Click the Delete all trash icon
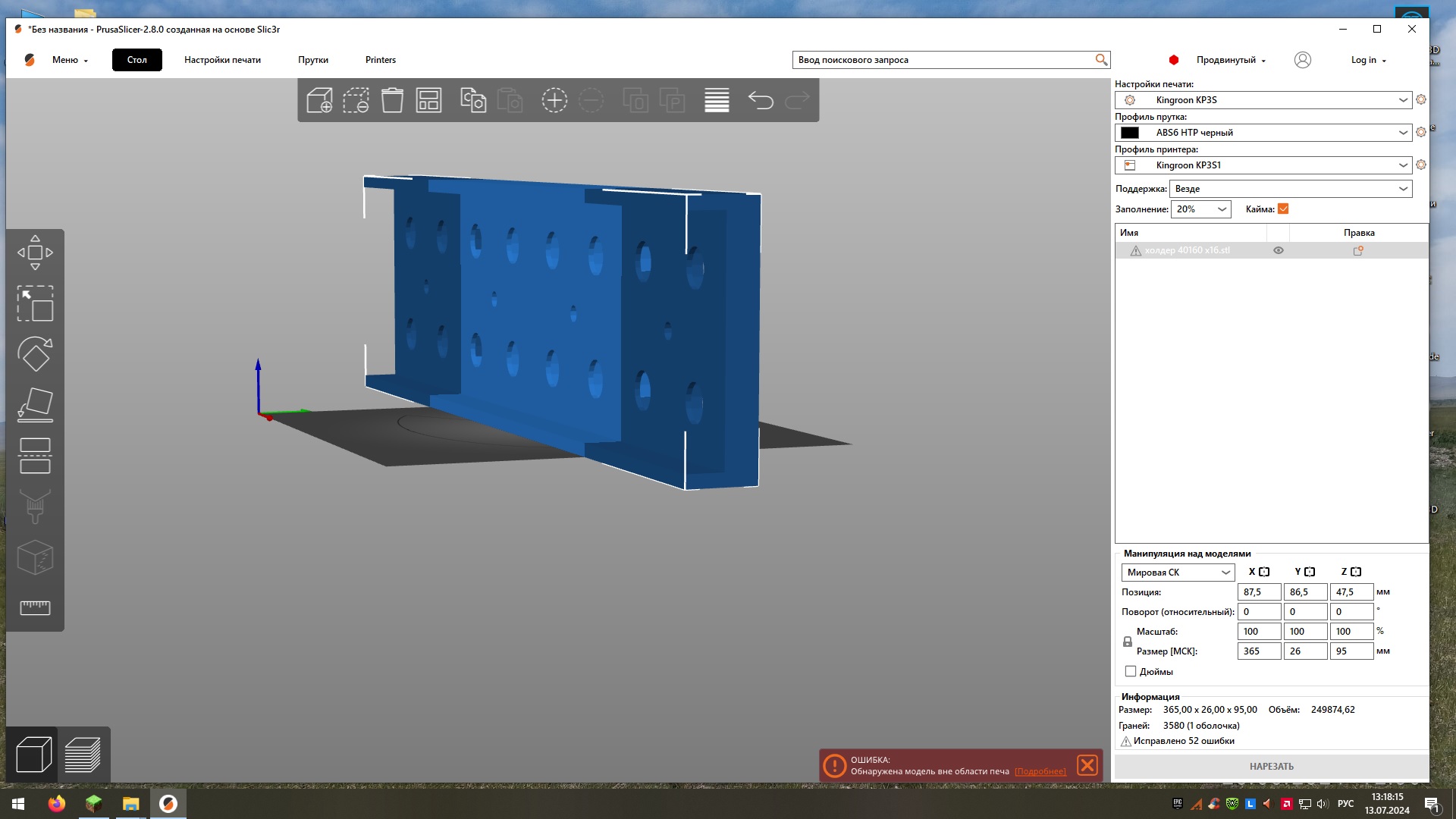 pyautogui.click(x=392, y=100)
